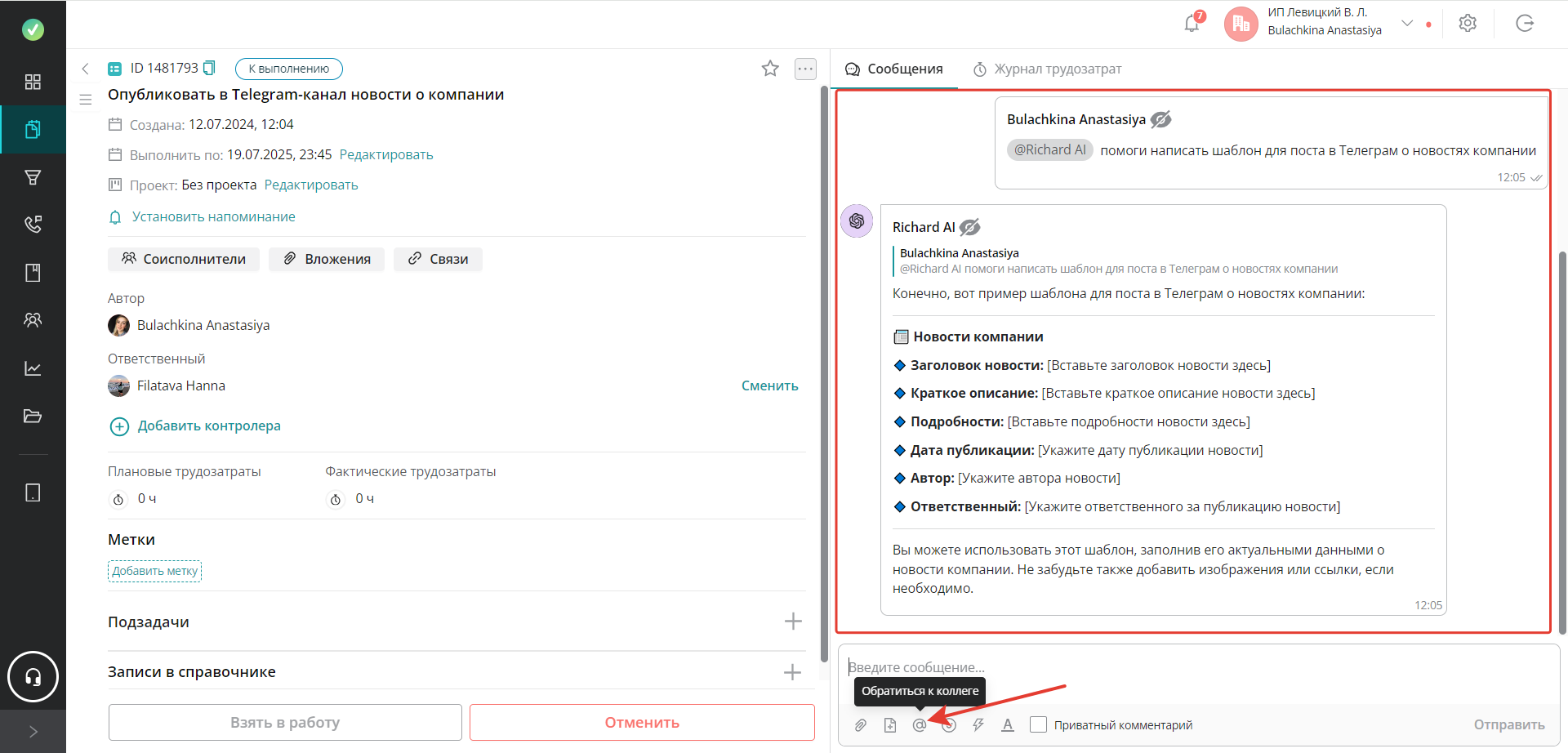Click the quoted Bulachkina Anastasiya reply
1568x753 pixels.
click(1119, 261)
